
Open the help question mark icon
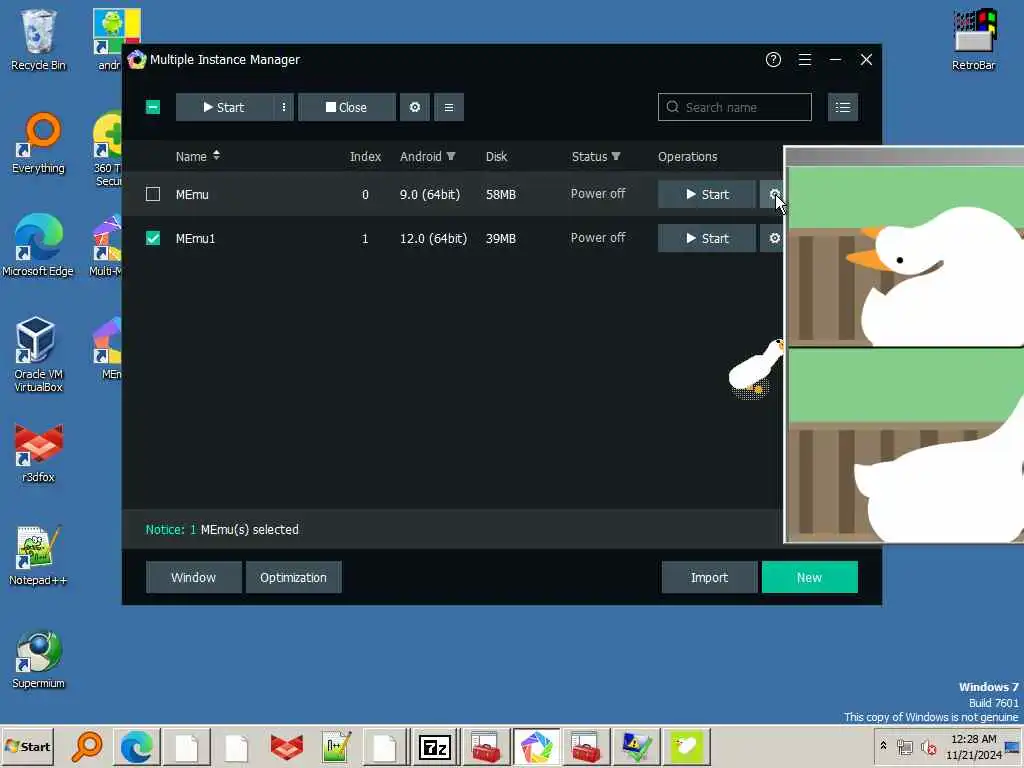coord(773,59)
